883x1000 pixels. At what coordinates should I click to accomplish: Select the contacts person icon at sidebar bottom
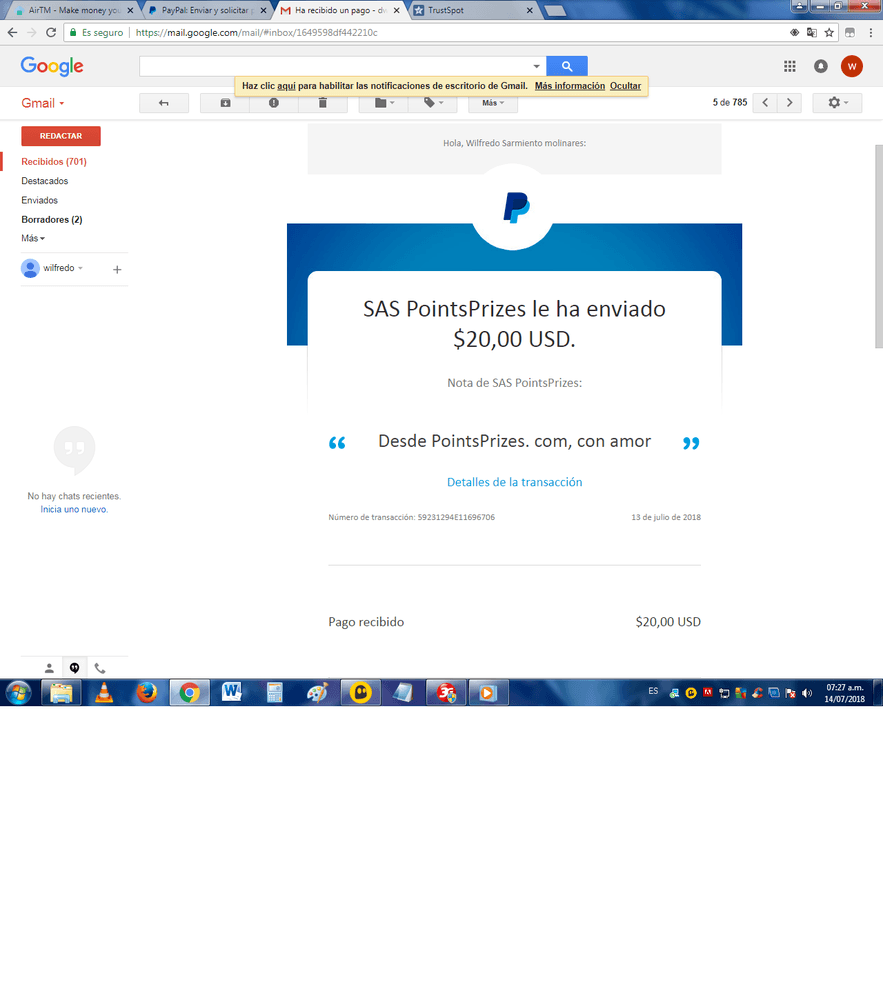49,668
